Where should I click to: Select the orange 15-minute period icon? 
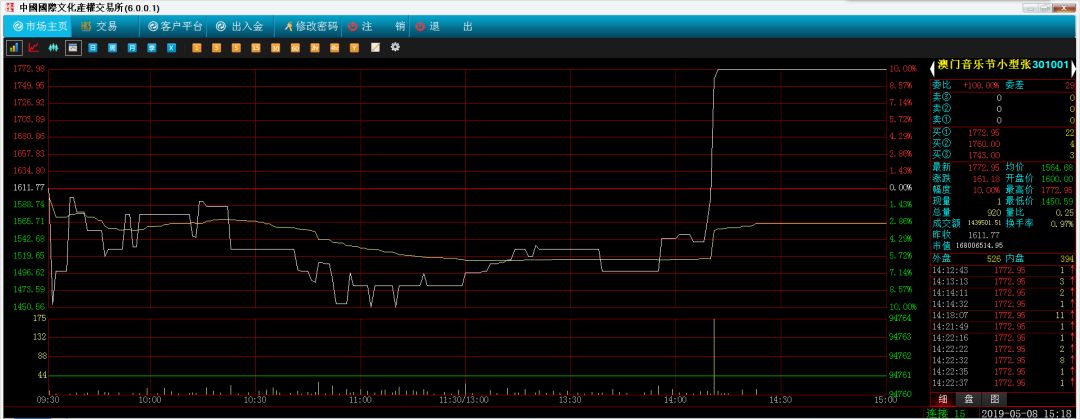click(x=256, y=48)
